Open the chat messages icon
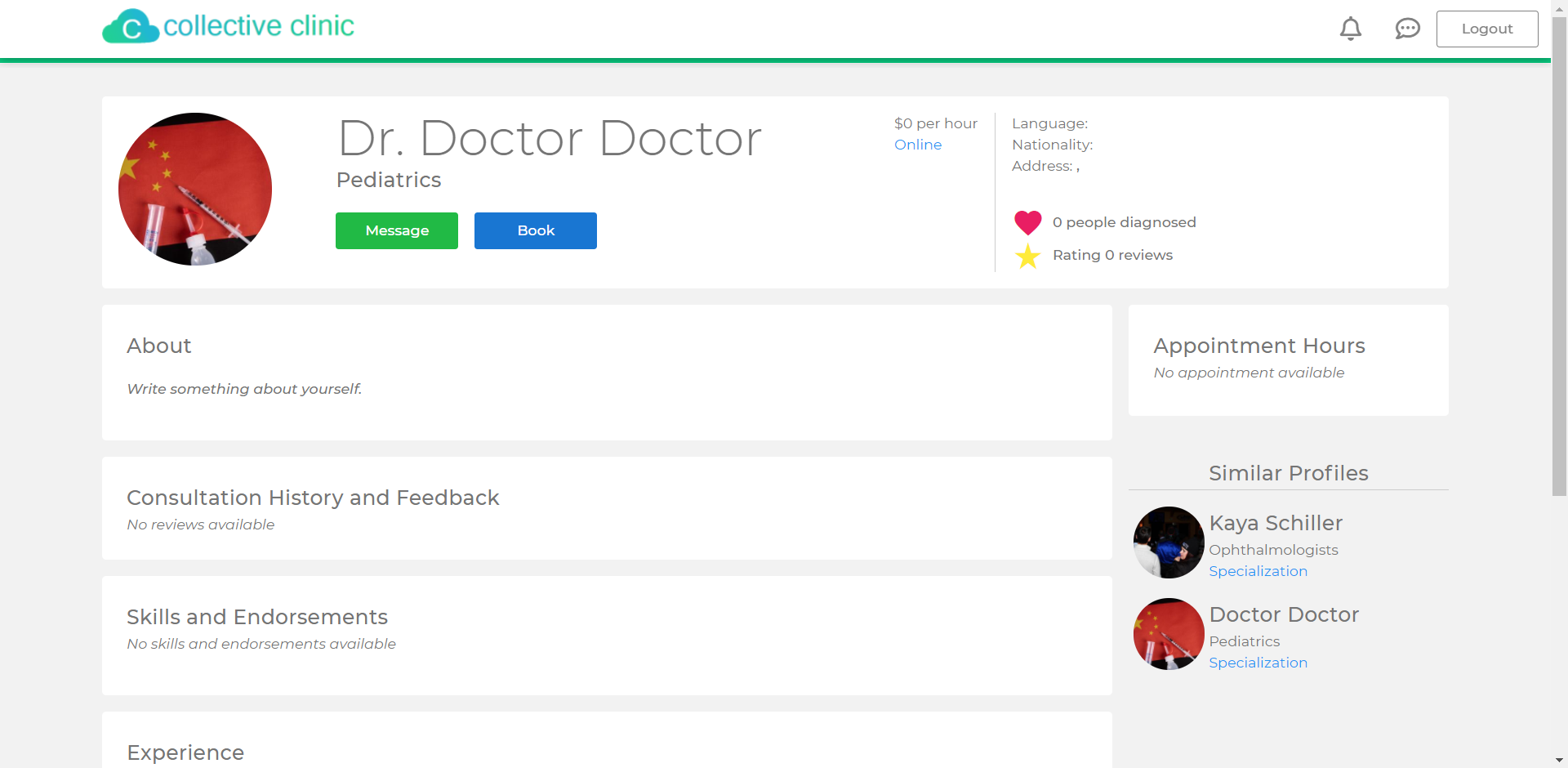Screen dimensions: 1568x768 (x=1407, y=29)
